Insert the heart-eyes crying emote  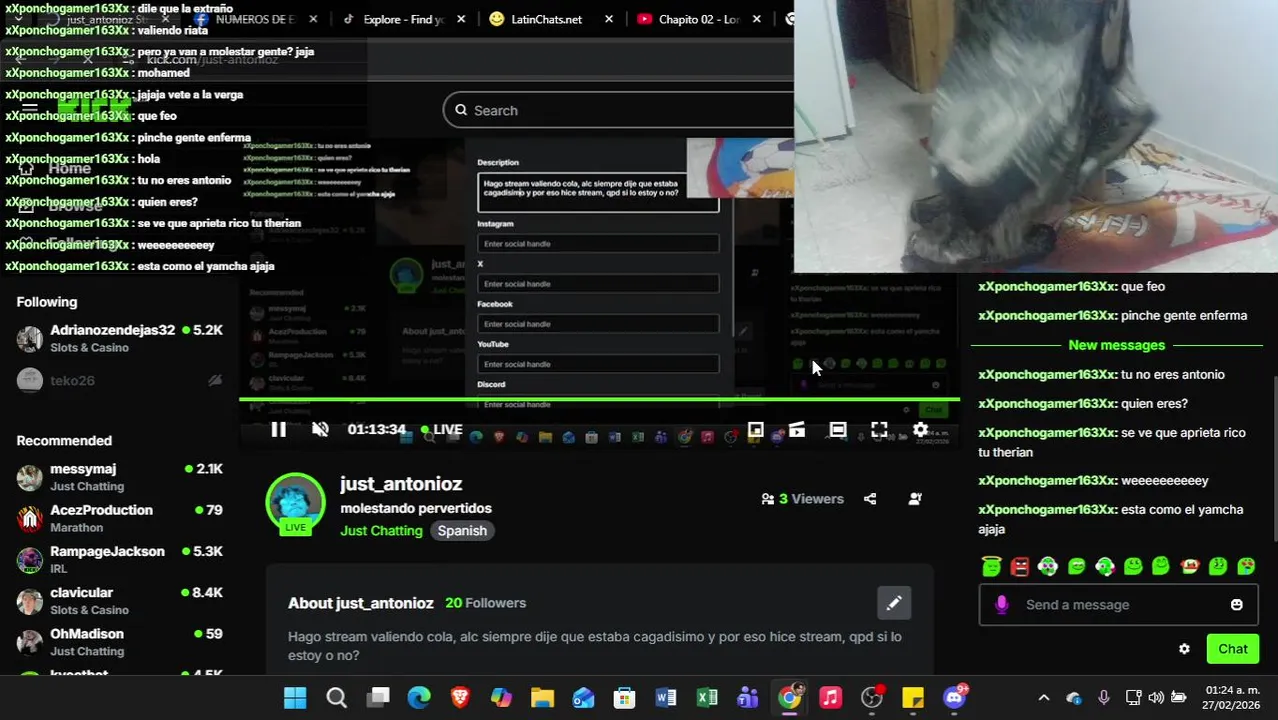coord(1246,566)
